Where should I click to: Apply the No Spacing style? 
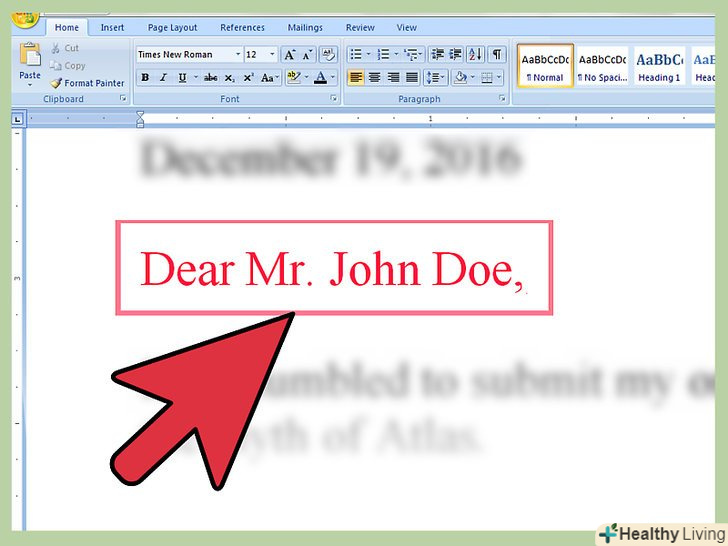click(602, 66)
